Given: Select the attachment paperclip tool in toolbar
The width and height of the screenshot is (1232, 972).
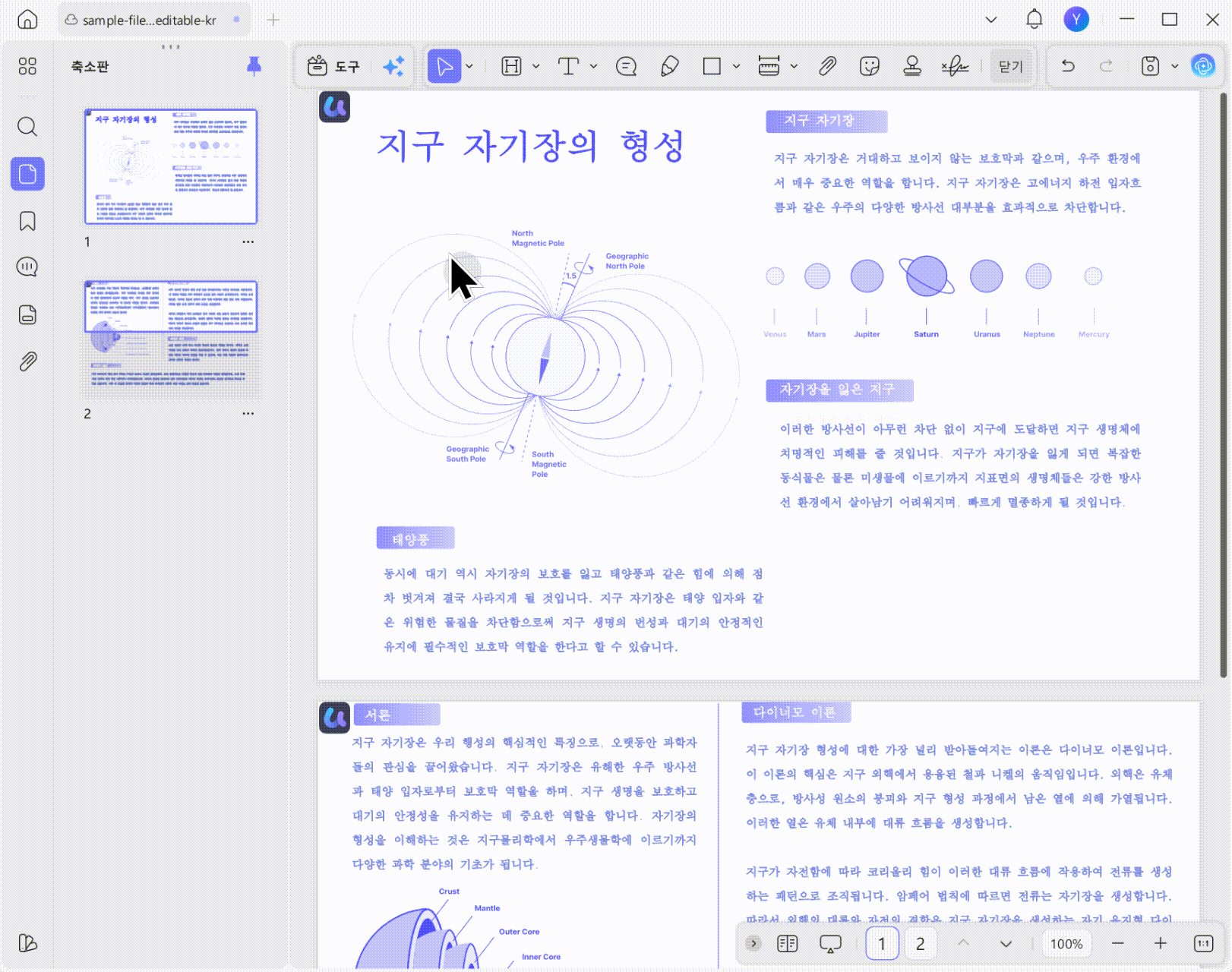Looking at the screenshot, I should 827,67.
